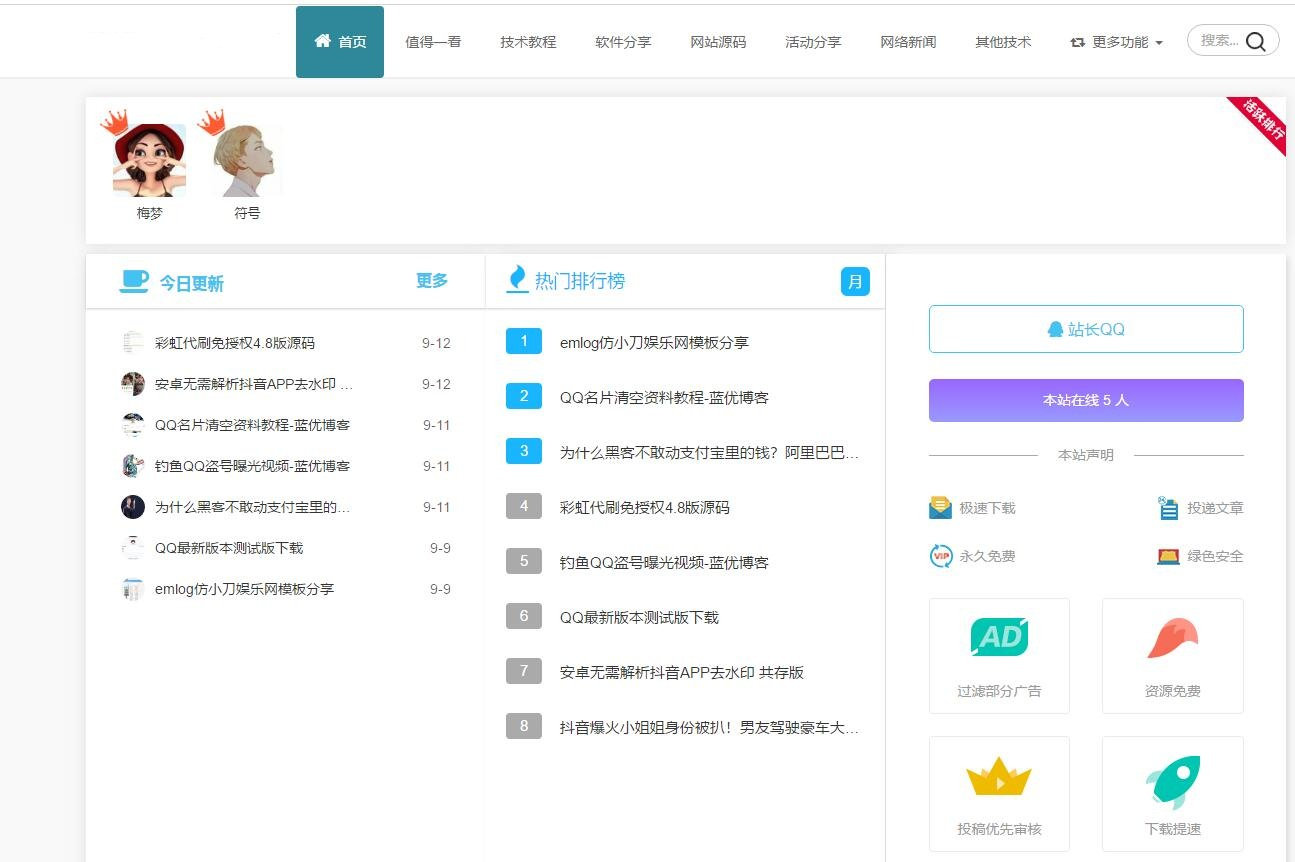Click the crown icon for 投稿优先审核
The width and height of the screenshot is (1295, 862).
998,776
